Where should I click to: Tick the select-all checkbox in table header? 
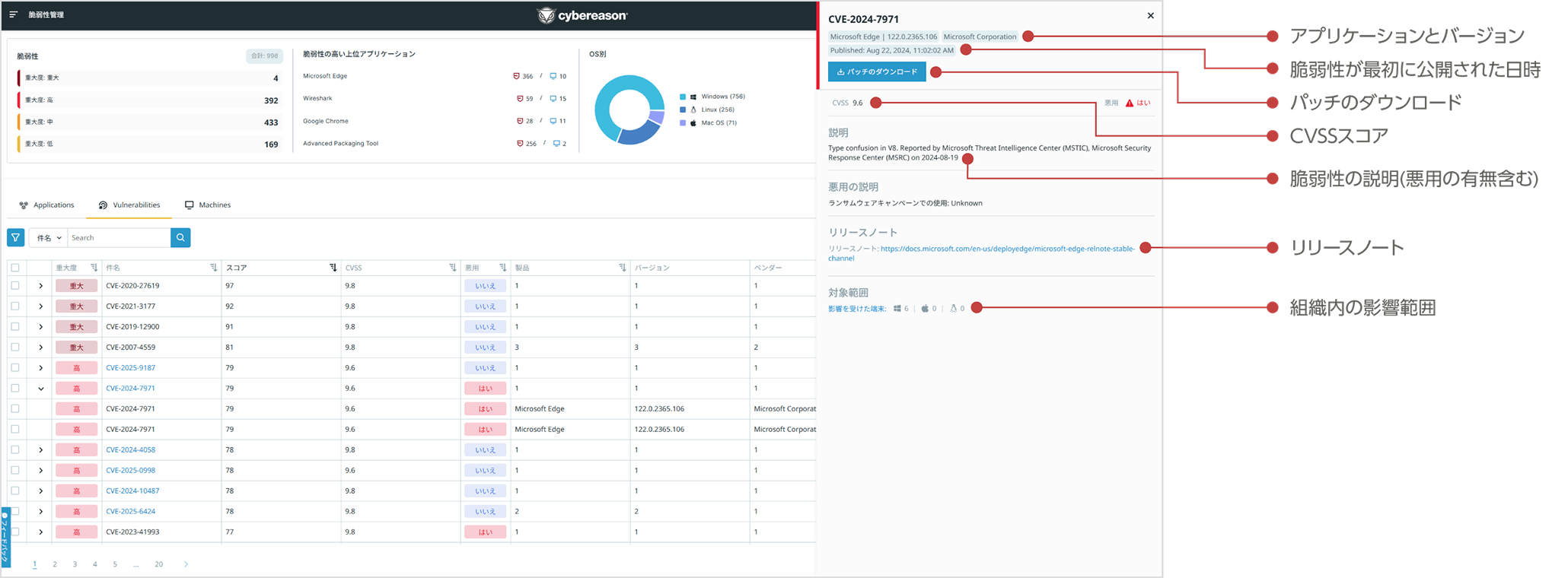coord(15,268)
